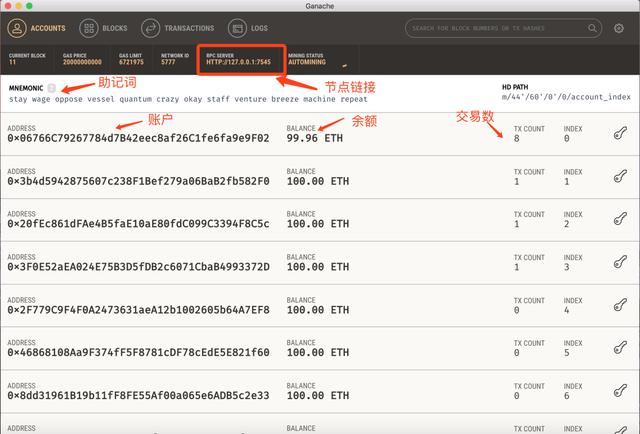Click the Accounts person icon
This screenshot has height=434, width=640.
coord(17,28)
